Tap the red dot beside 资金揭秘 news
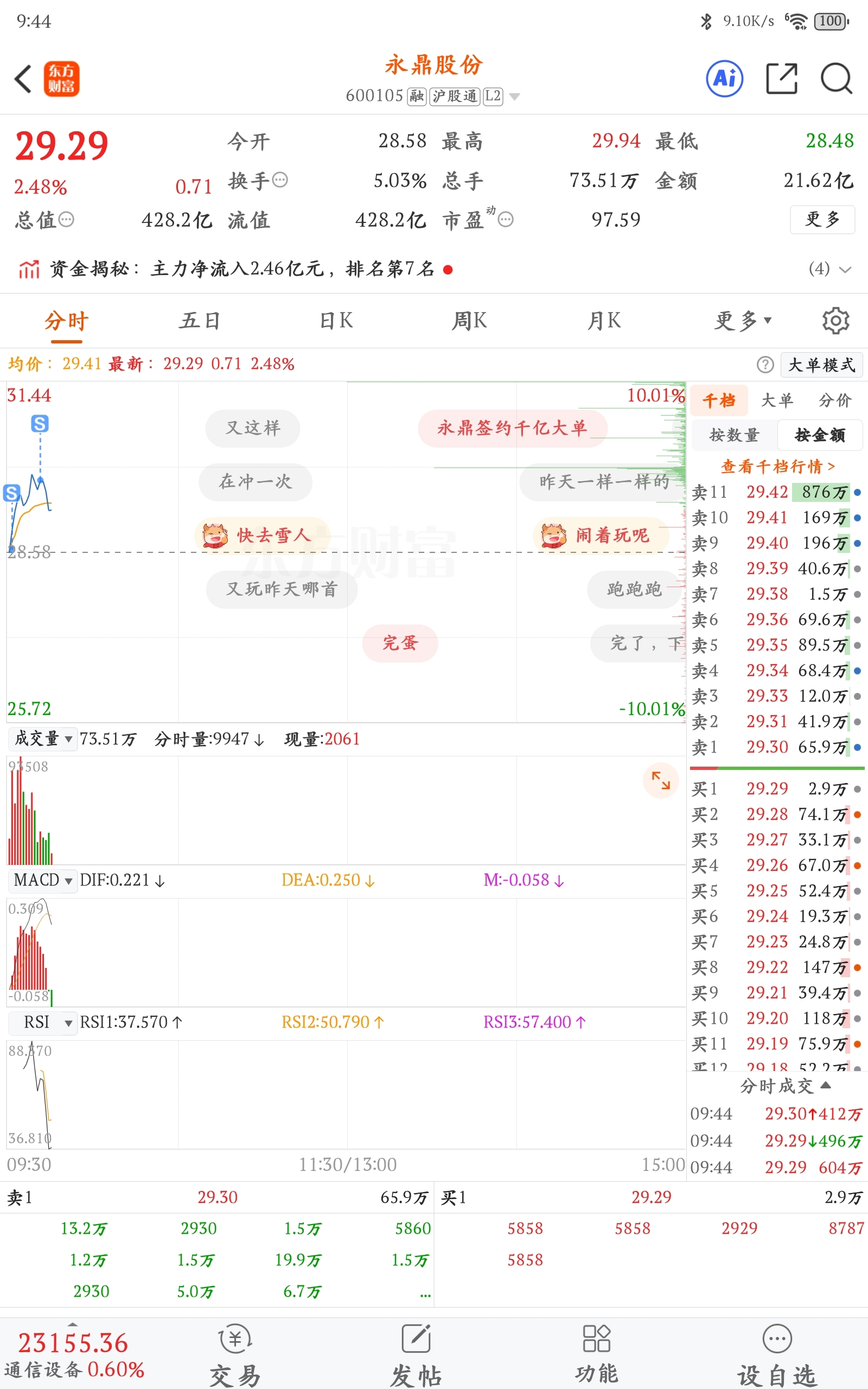 point(448,269)
